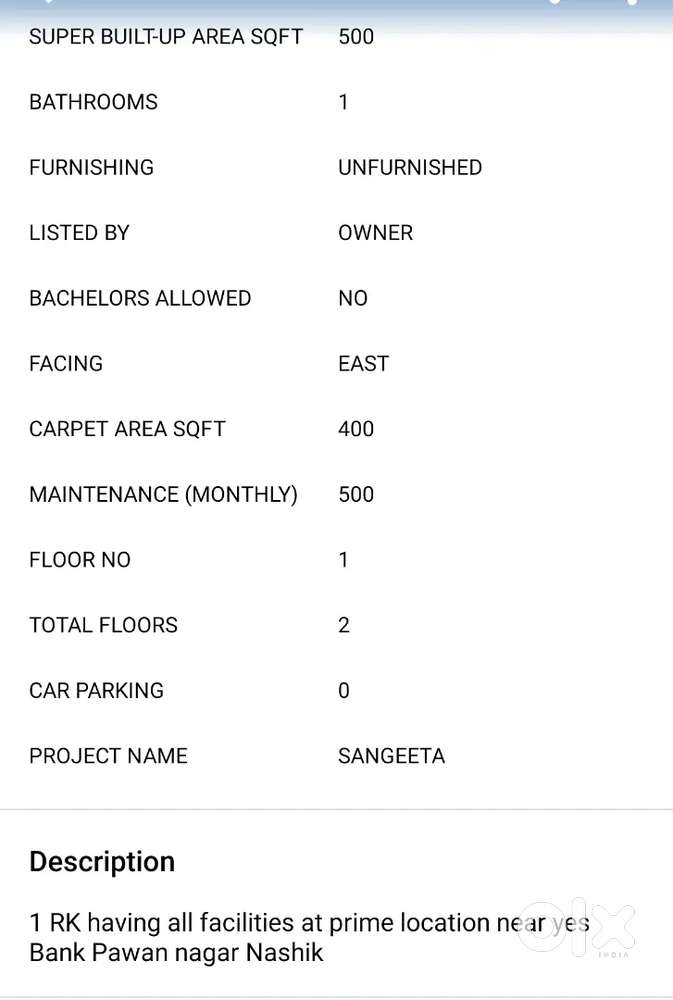Screen dimensions: 673x1000
Task: Click the FACING EAST value
Action: (x=363, y=363)
